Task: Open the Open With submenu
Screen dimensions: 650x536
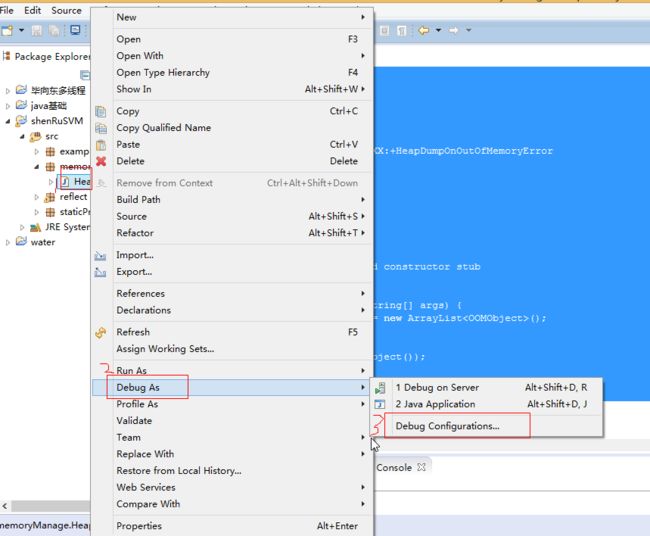Action: (x=233, y=56)
